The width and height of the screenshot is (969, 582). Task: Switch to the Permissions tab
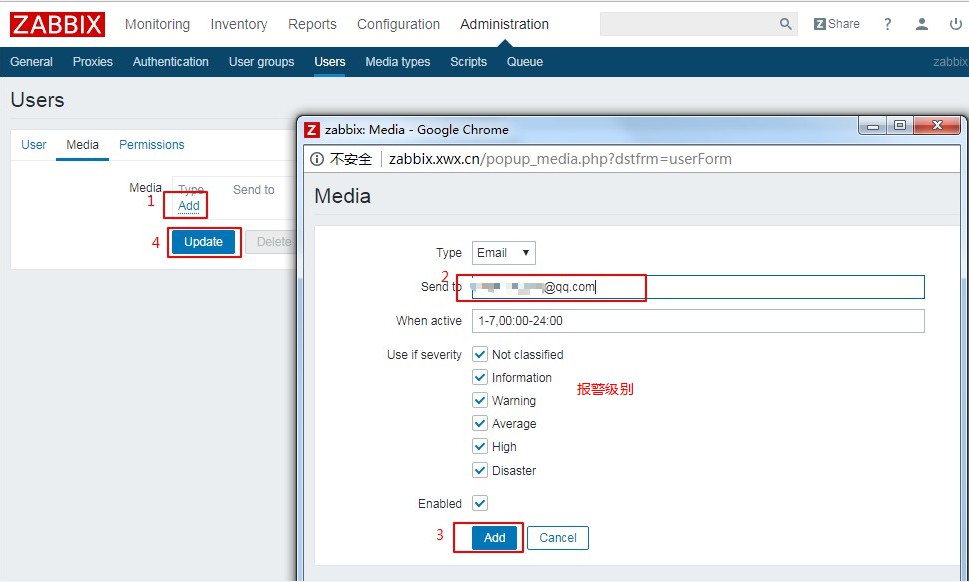(x=151, y=145)
